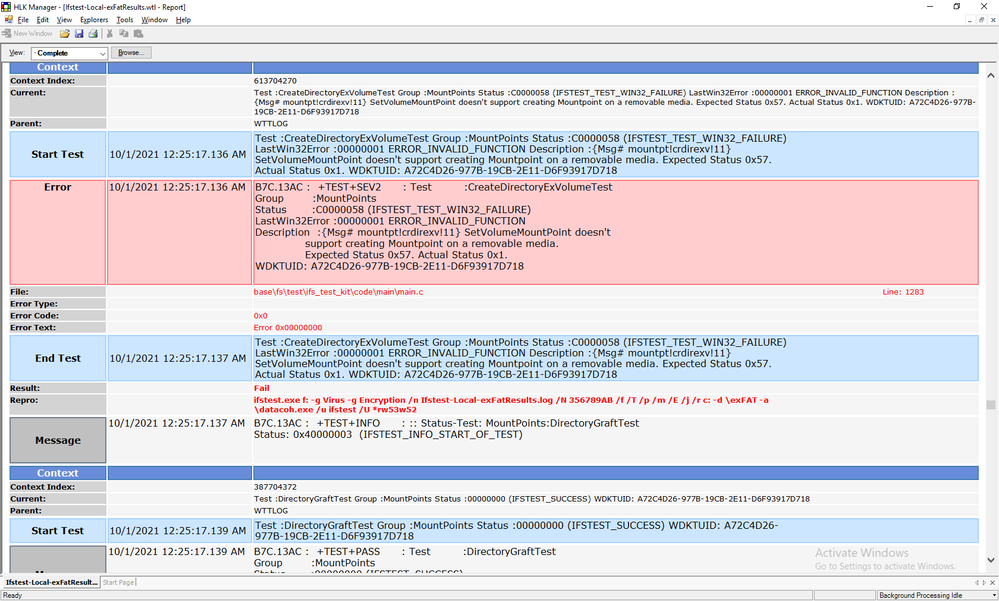Click the Start Test label at 12:25:17.139

57,531
